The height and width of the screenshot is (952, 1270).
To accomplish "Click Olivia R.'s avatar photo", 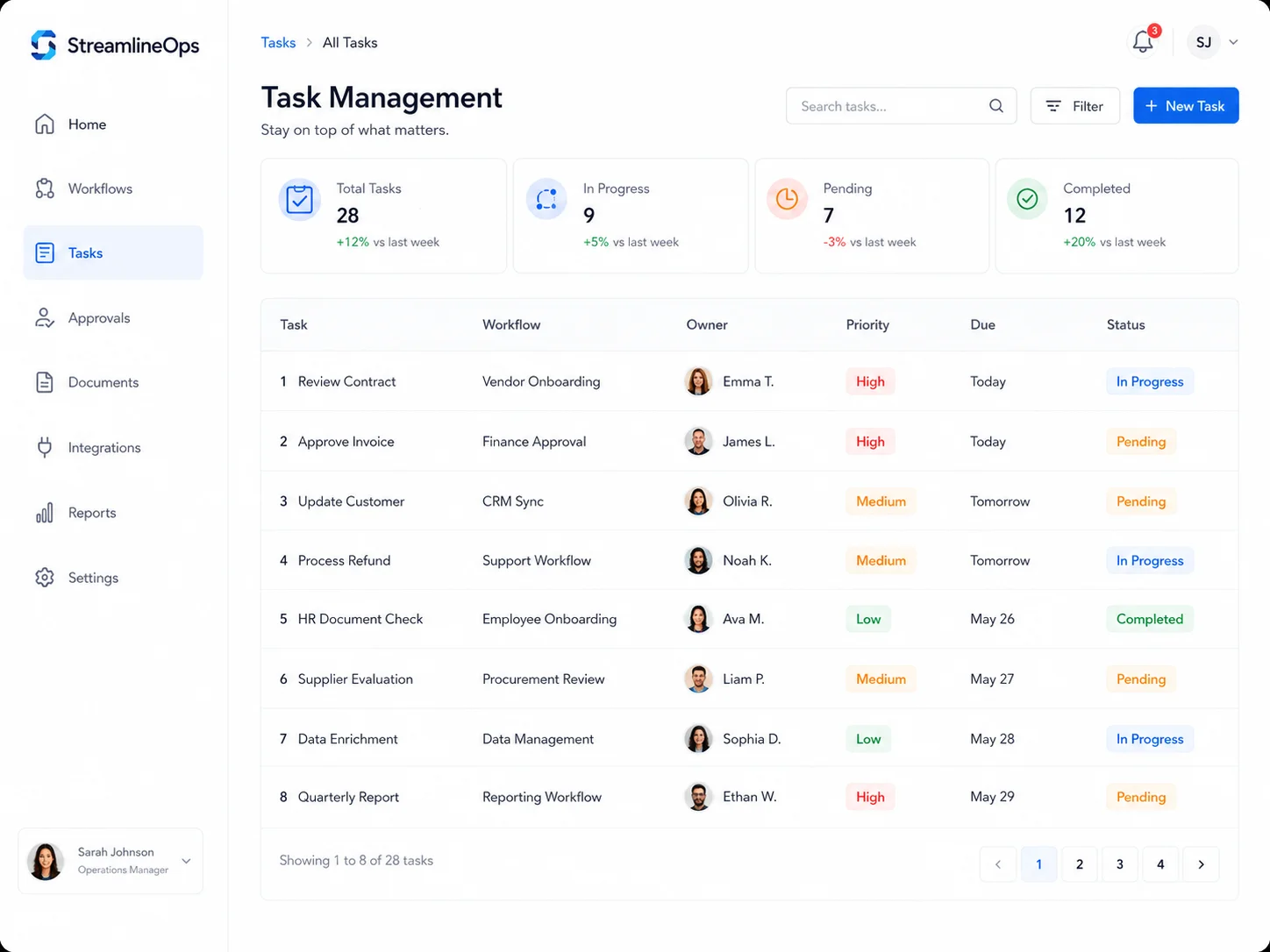I will click(x=698, y=501).
